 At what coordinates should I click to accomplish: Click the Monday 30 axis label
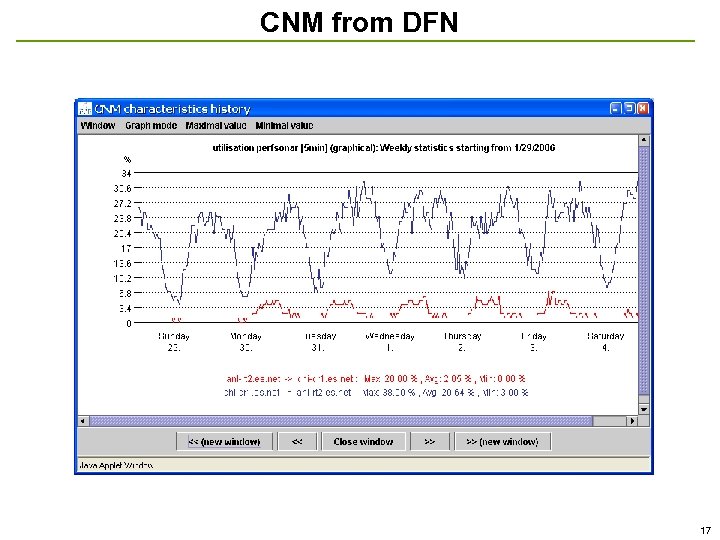coord(246,342)
